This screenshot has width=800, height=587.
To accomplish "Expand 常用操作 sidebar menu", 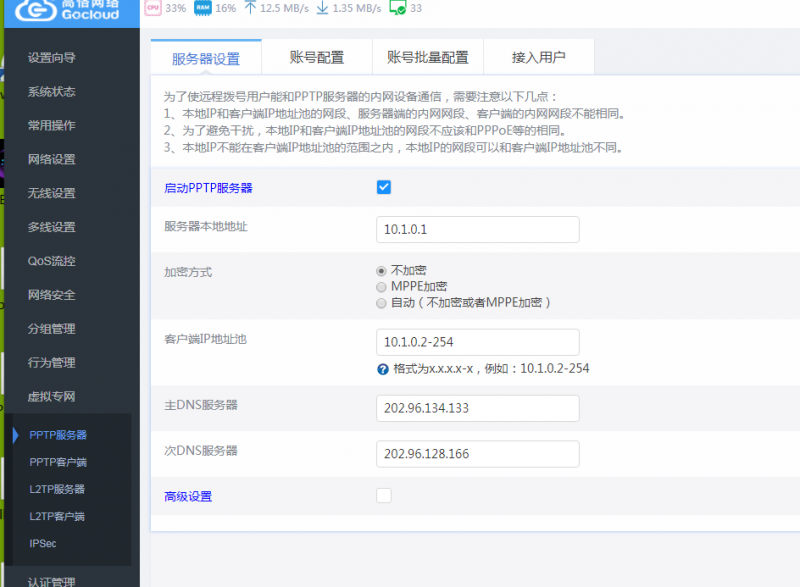I will pos(52,125).
